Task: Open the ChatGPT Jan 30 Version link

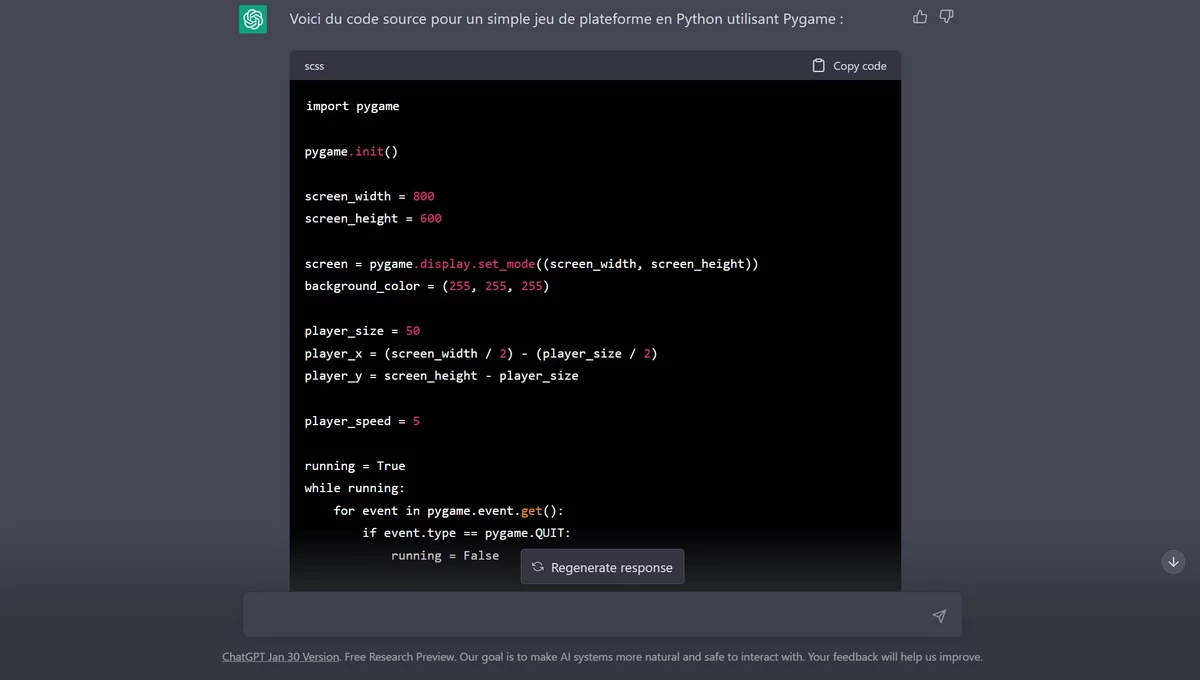Action: coord(281,657)
